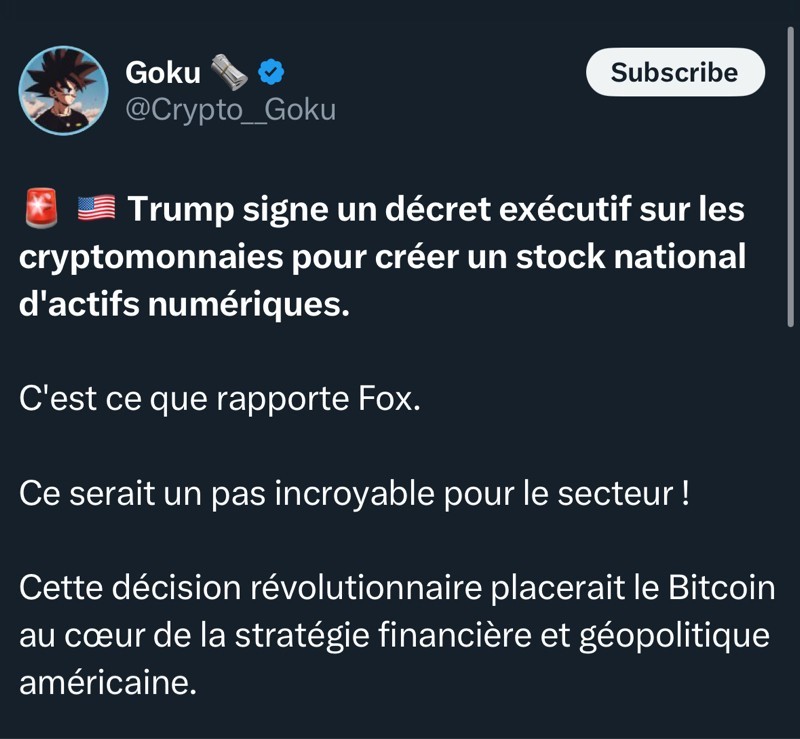Click the word Trump in the headline

178,209
